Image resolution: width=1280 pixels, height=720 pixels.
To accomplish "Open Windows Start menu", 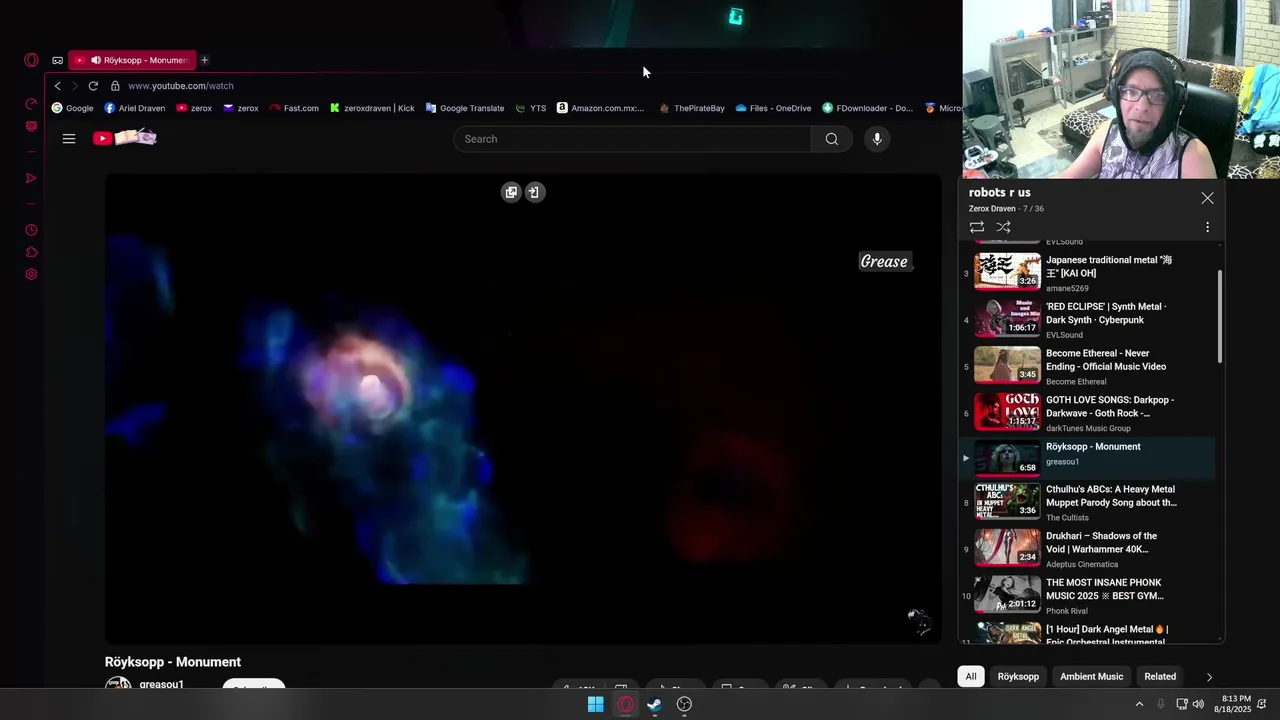I will coord(595,704).
